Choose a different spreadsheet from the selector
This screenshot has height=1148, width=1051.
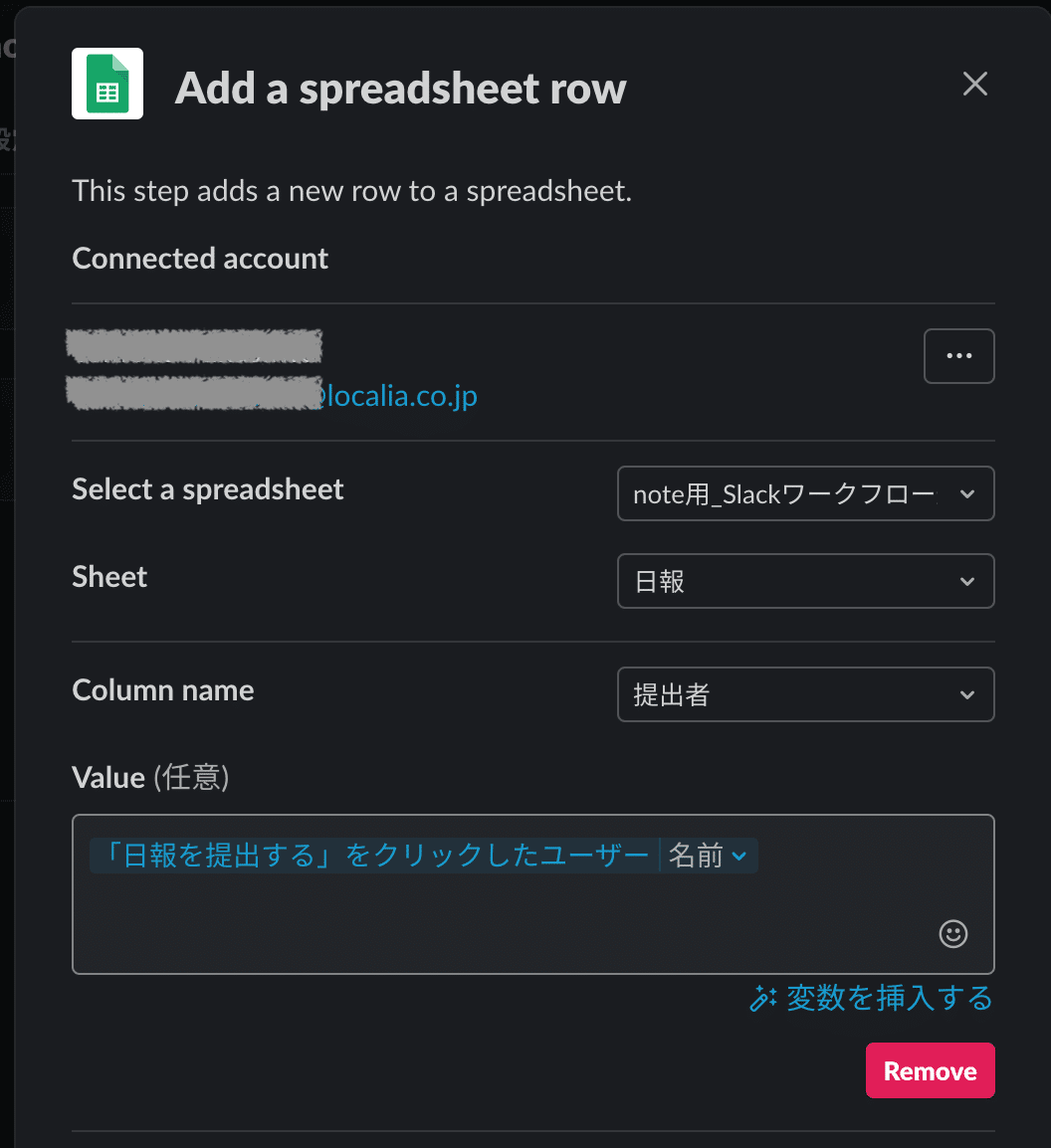805,493
